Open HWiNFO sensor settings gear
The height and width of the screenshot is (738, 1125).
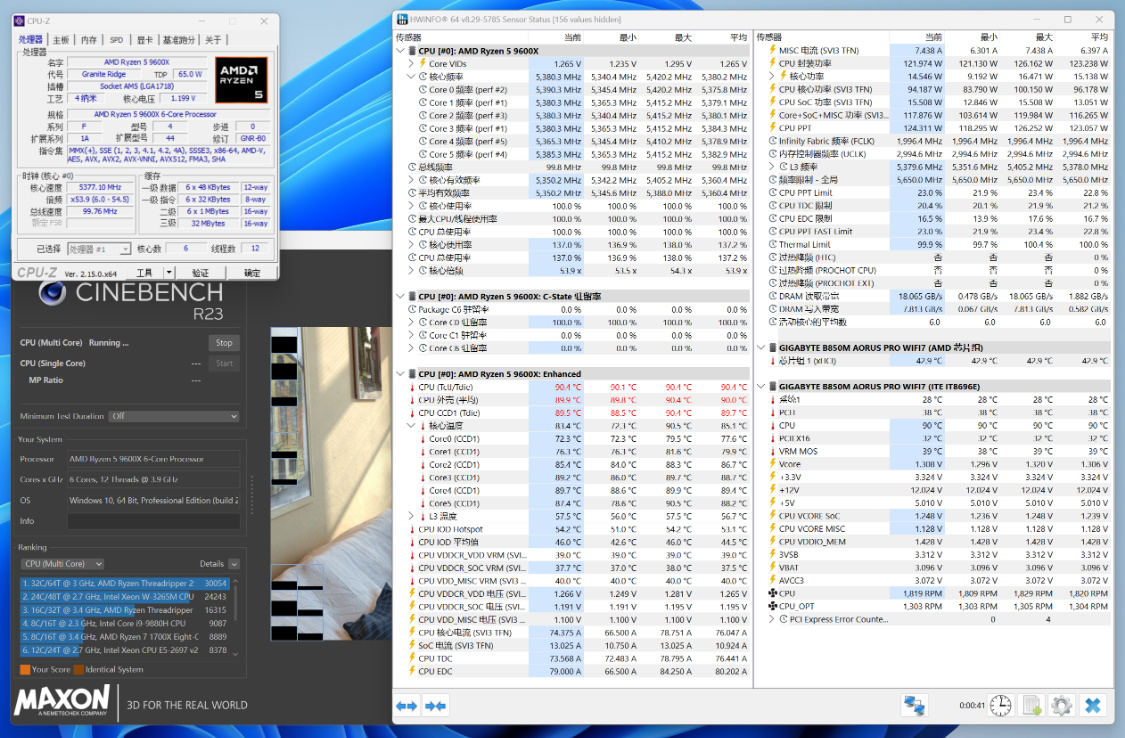click(x=1061, y=706)
